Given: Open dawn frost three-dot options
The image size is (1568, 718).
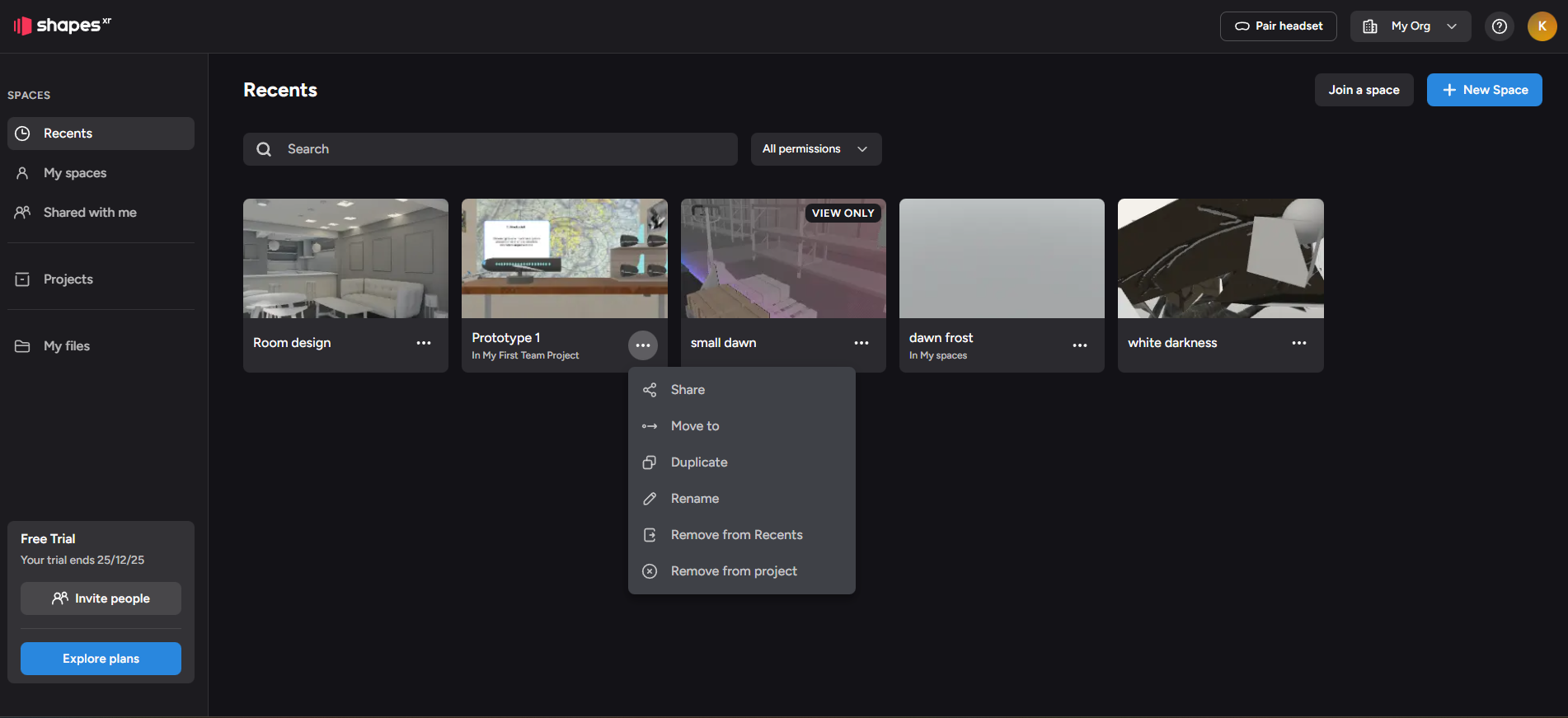Looking at the screenshot, I should pyautogui.click(x=1079, y=345).
